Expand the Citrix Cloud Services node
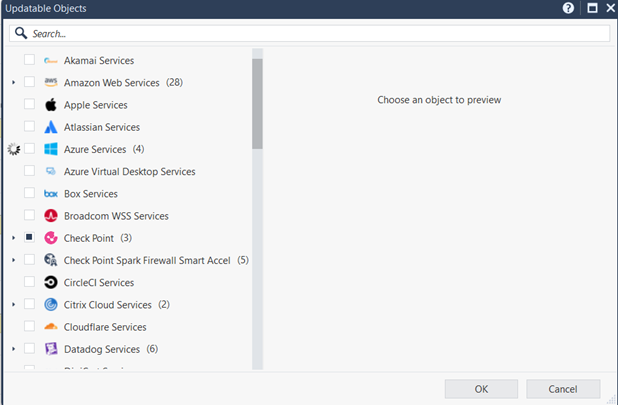The height and width of the screenshot is (405, 618). point(13,305)
